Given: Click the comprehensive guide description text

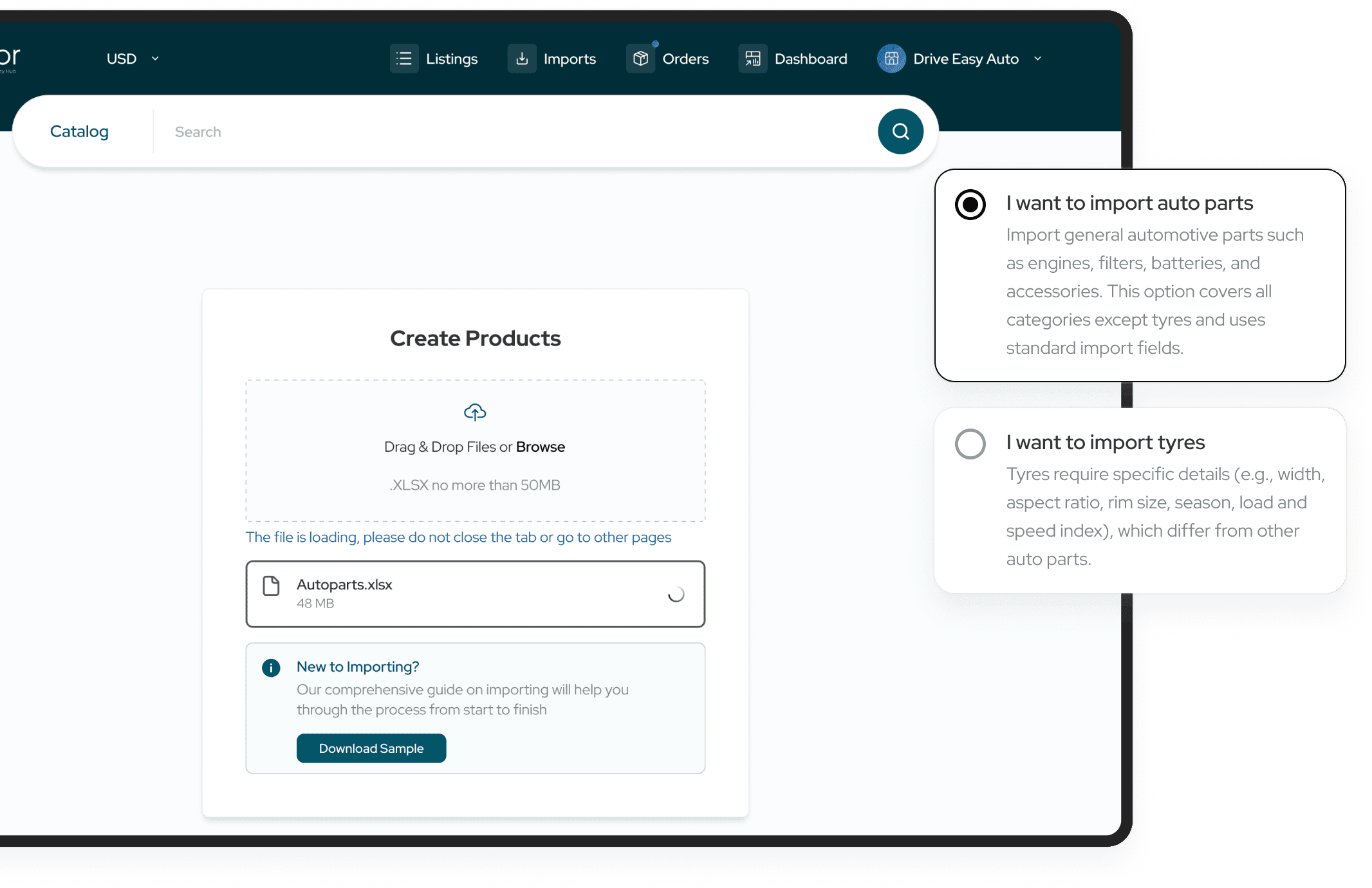Looking at the screenshot, I should 462,699.
